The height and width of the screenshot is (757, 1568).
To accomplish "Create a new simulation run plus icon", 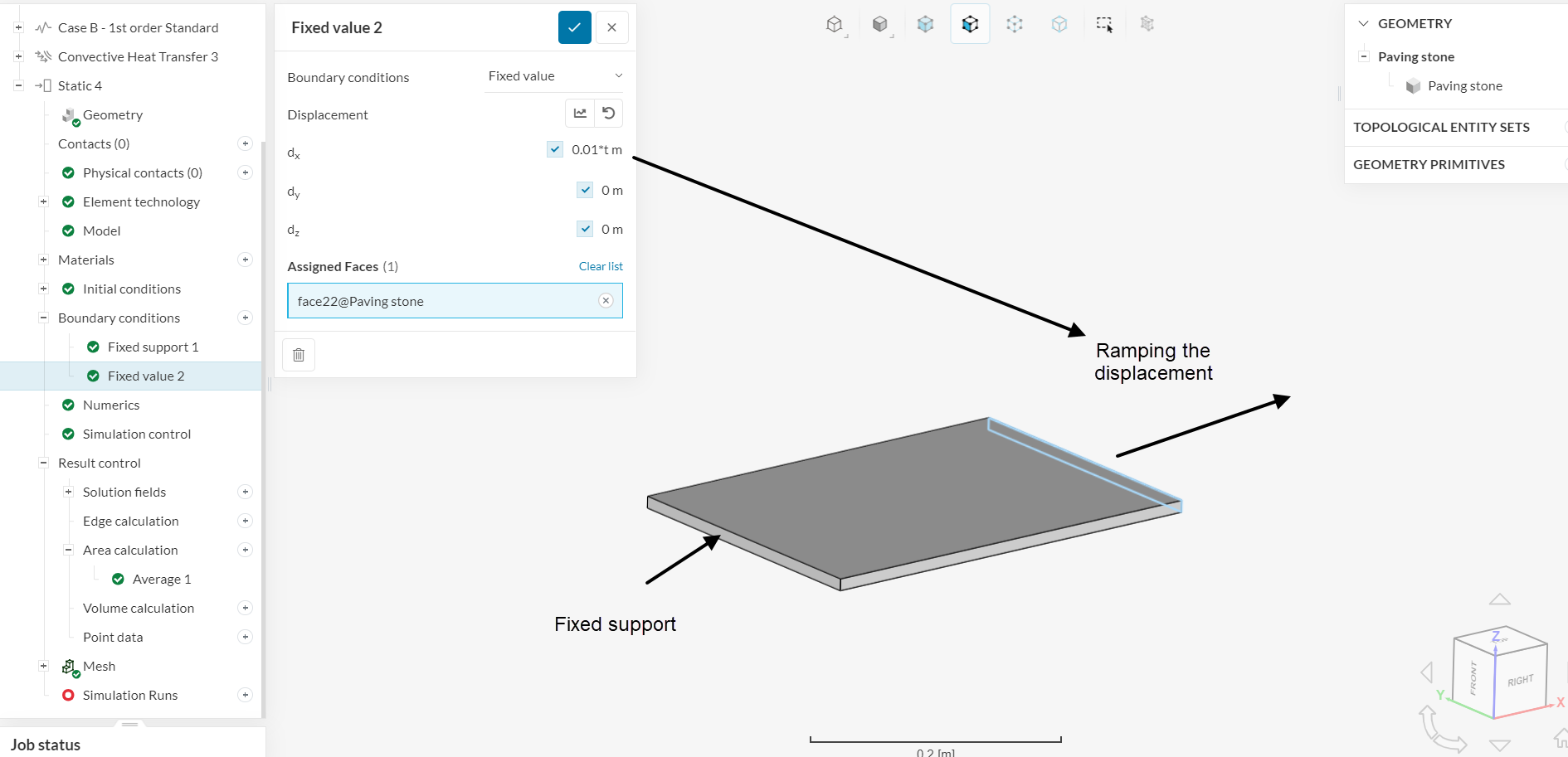I will tap(245, 695).
